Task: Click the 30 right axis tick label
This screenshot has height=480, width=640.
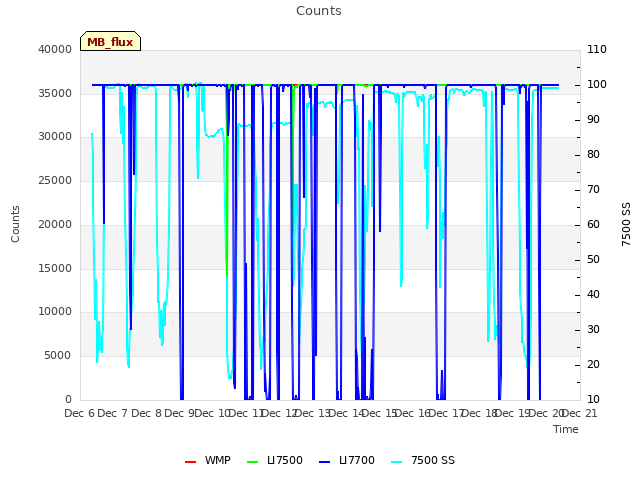Action: [593, 330]
